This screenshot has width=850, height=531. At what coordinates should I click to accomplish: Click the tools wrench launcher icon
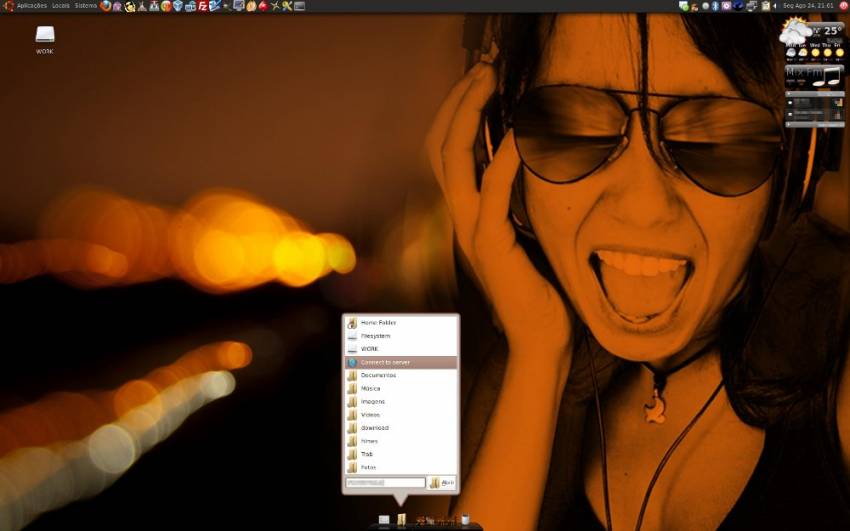(287, 6)
